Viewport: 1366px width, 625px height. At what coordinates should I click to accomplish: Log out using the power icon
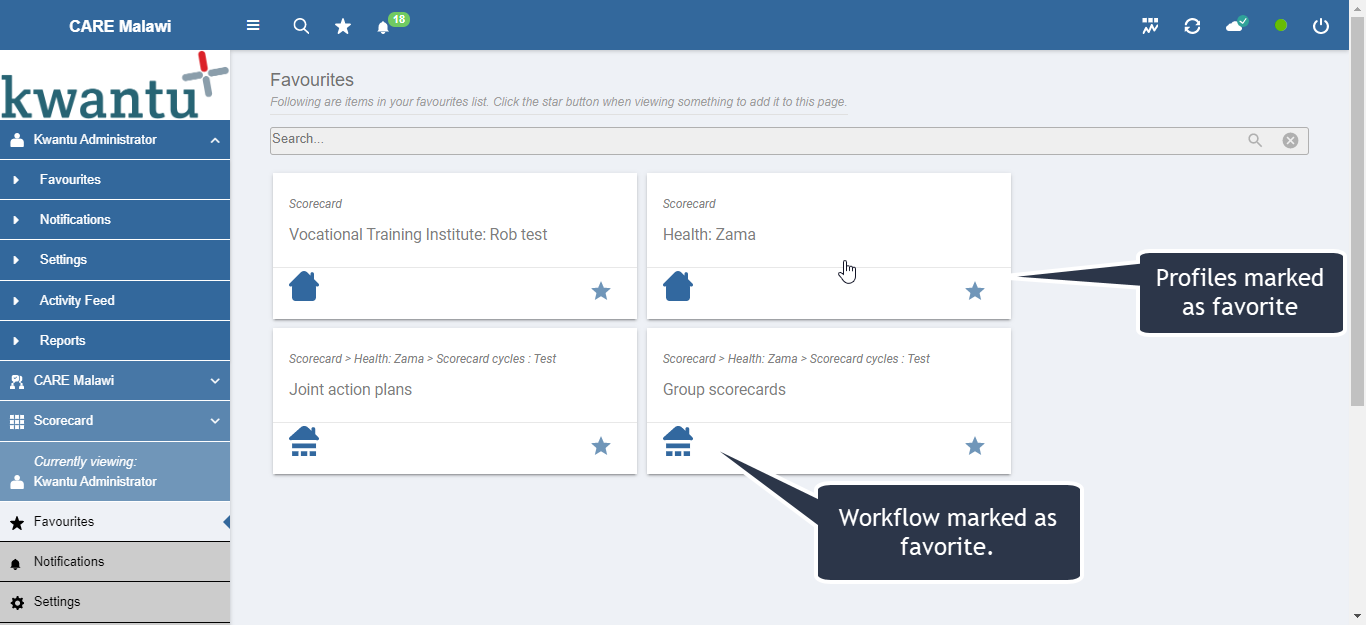(x=1321, y=26)
